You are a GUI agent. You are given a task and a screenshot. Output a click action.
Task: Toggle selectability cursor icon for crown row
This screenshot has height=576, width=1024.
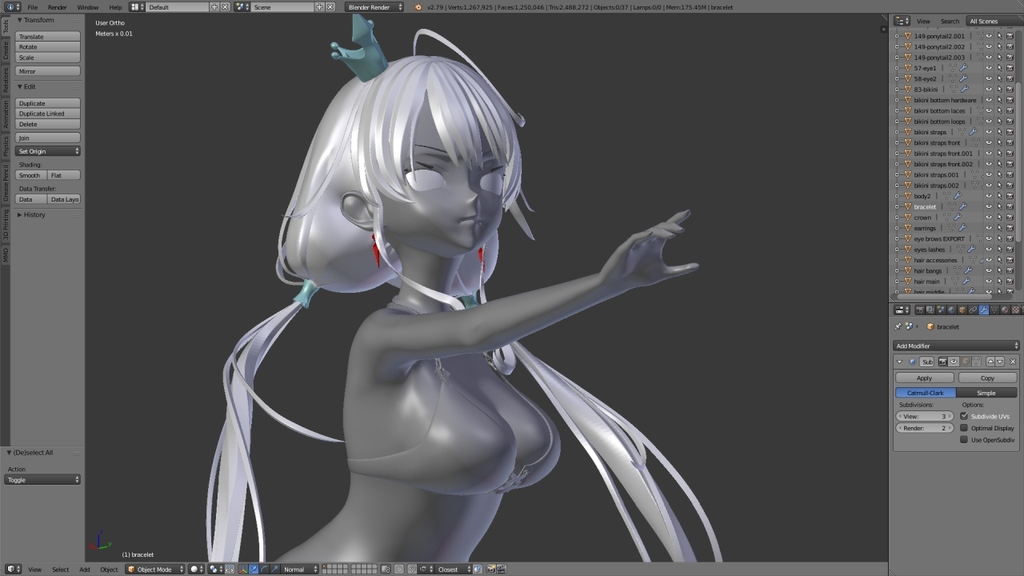pos(999,217)
